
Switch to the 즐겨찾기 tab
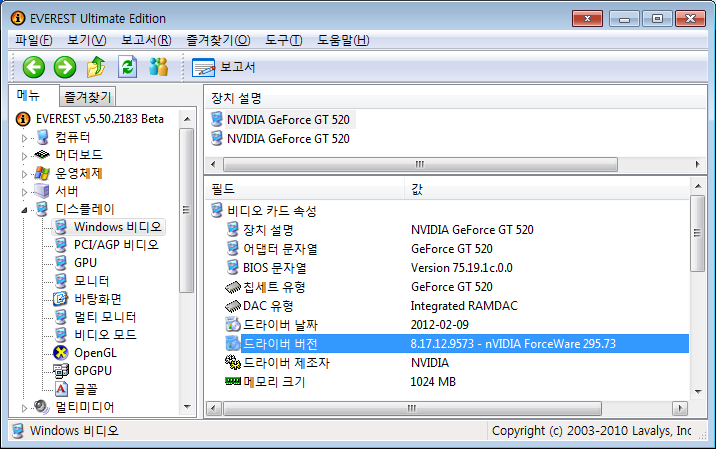coord(88,96)
